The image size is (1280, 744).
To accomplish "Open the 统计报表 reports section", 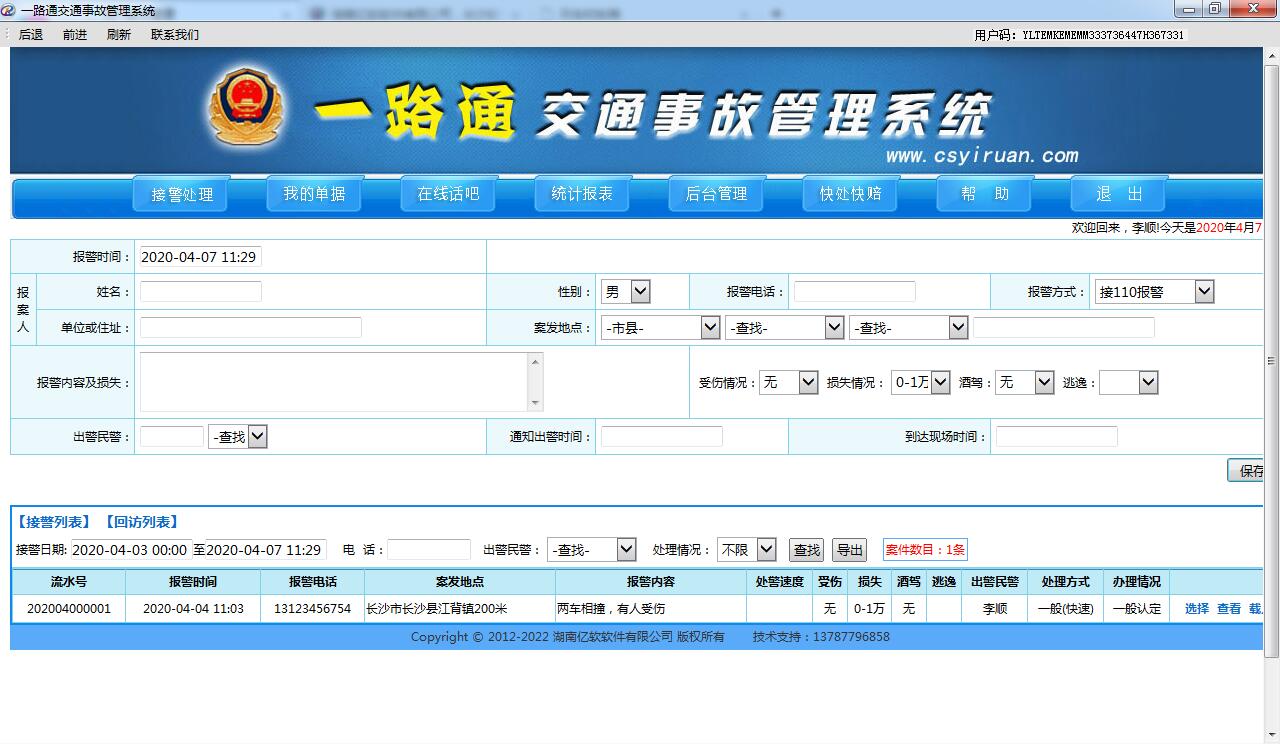I will (581, 194).
